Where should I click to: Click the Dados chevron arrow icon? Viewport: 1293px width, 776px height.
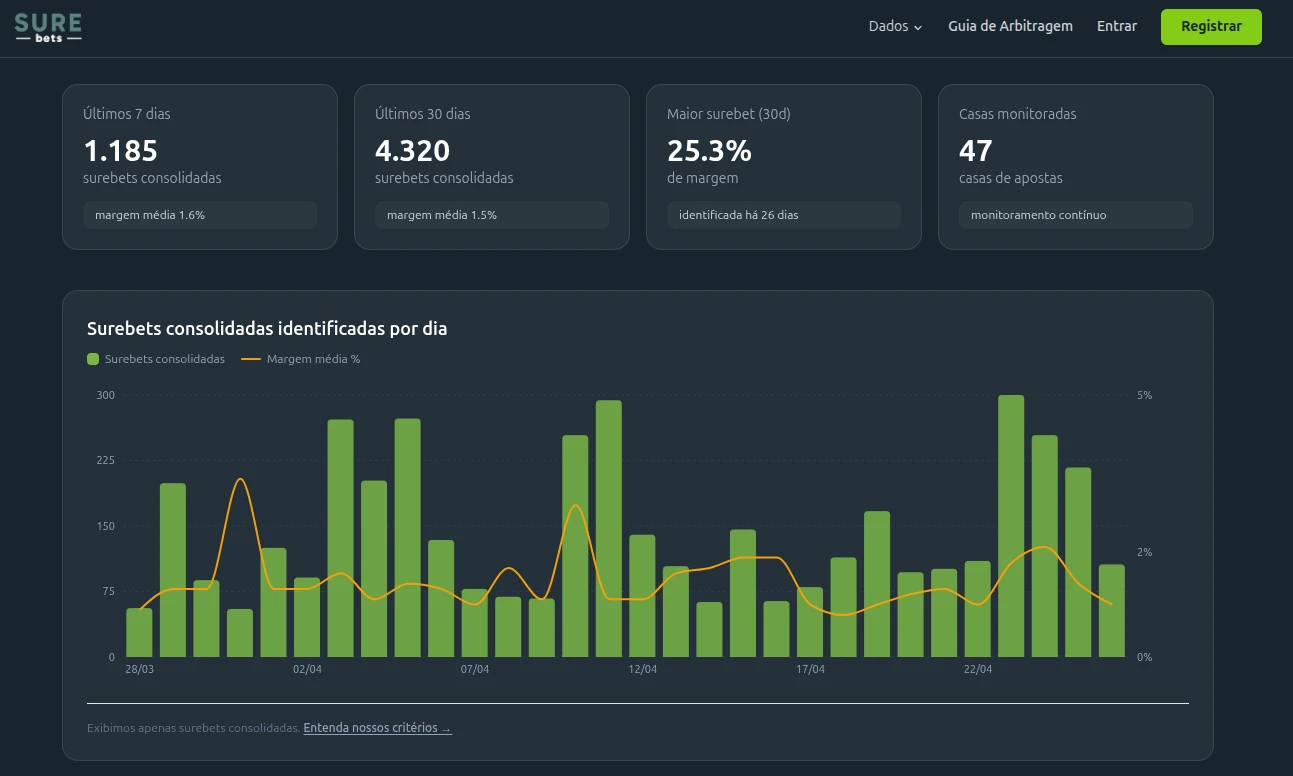tap(918, 28)
